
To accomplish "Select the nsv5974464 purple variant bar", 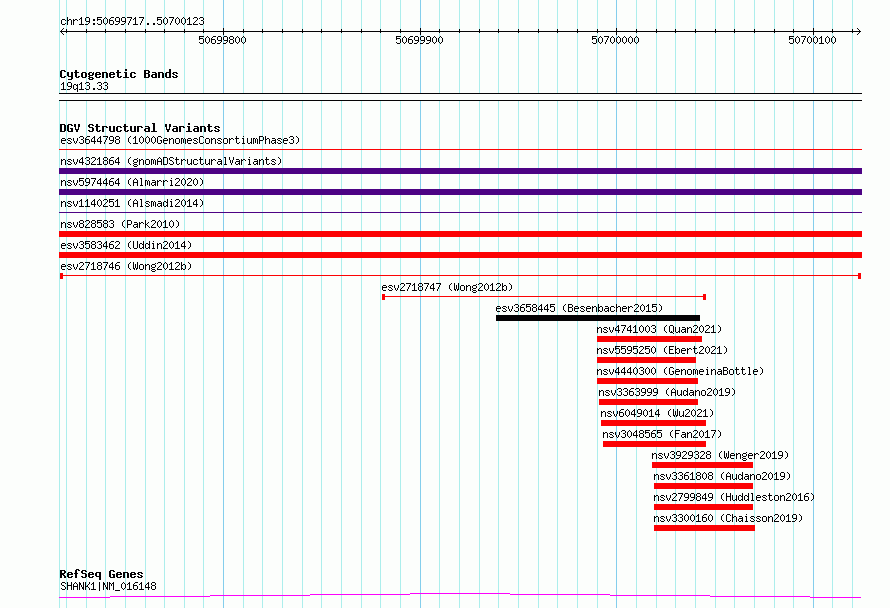I will coord(460,192).
